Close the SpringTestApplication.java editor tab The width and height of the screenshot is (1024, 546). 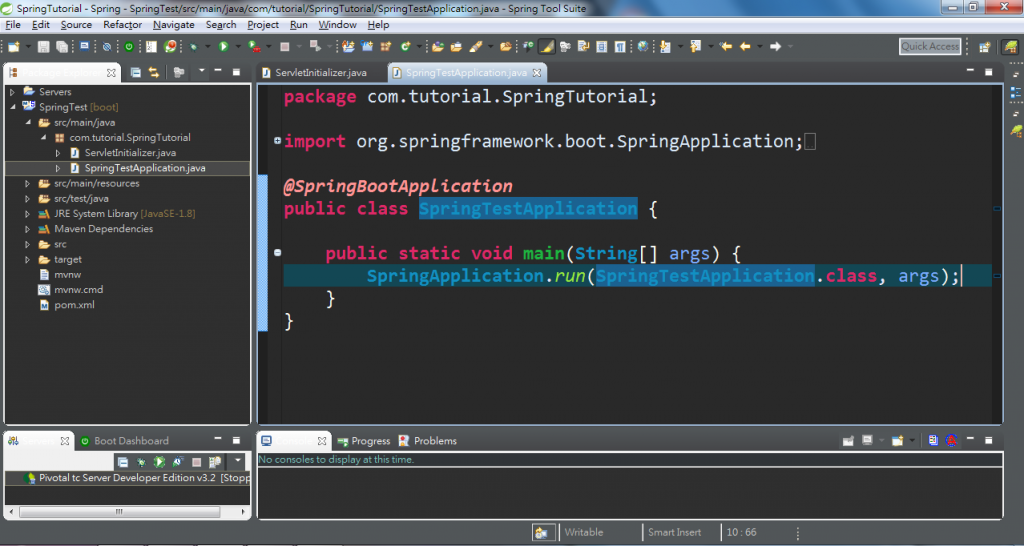pyautogui.click(x=537, y=72)
